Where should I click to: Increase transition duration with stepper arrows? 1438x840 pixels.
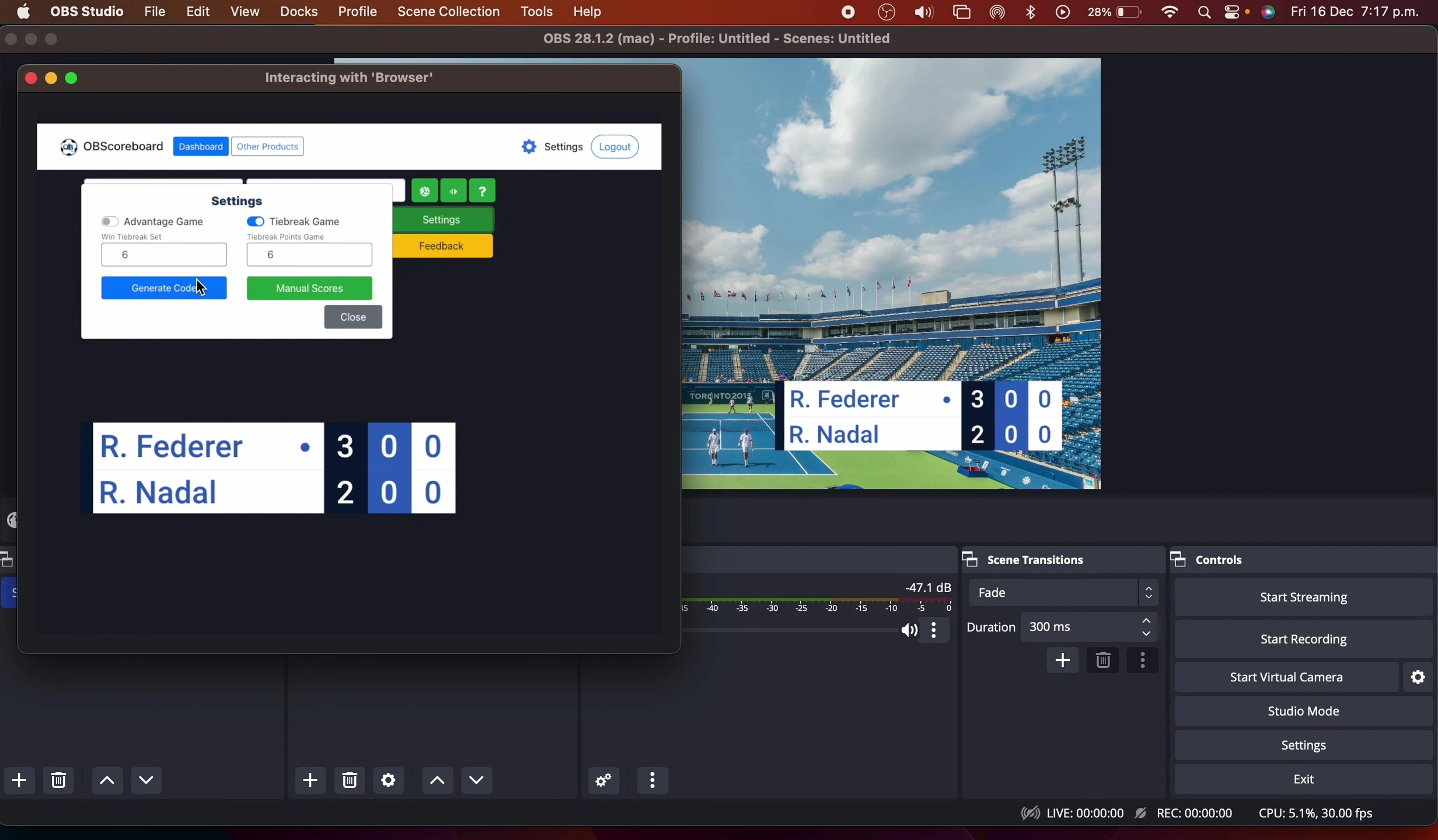point(1145,621)
